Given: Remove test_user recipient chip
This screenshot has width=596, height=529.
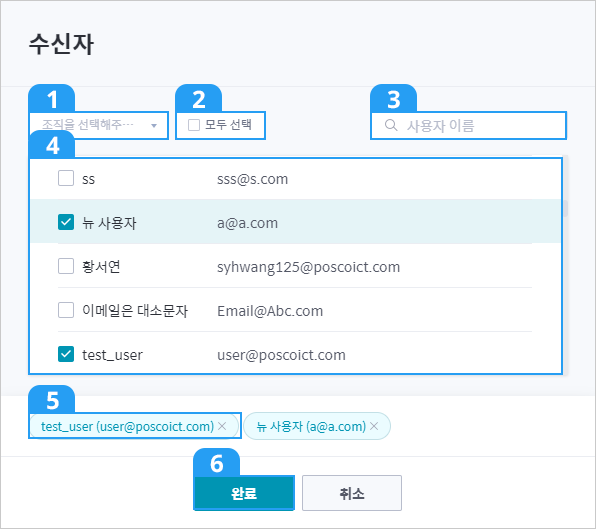Looking at the screenshot, I should 222,426.
